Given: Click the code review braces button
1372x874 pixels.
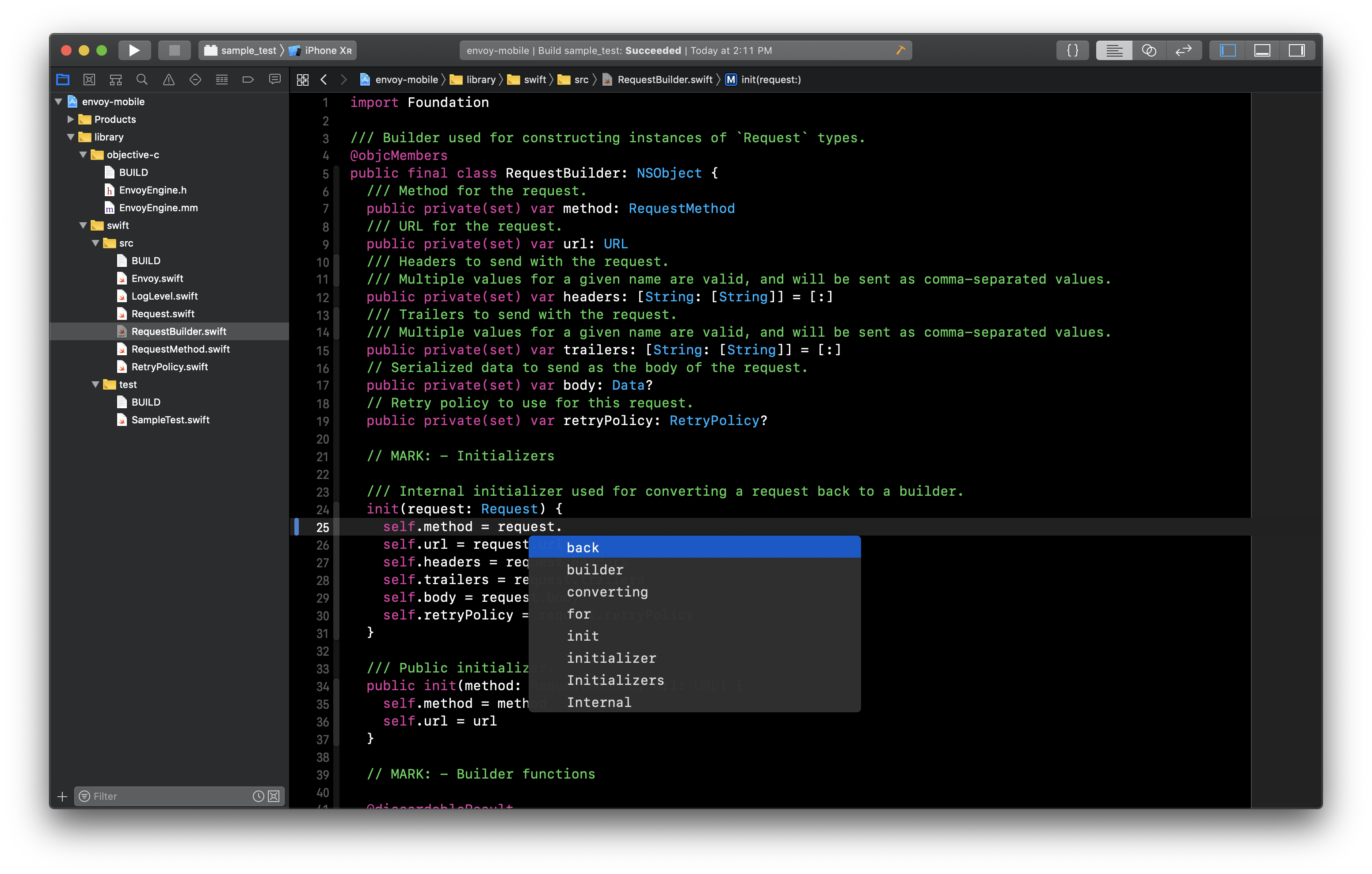Looking at the screenshot, I should 1072,50.
